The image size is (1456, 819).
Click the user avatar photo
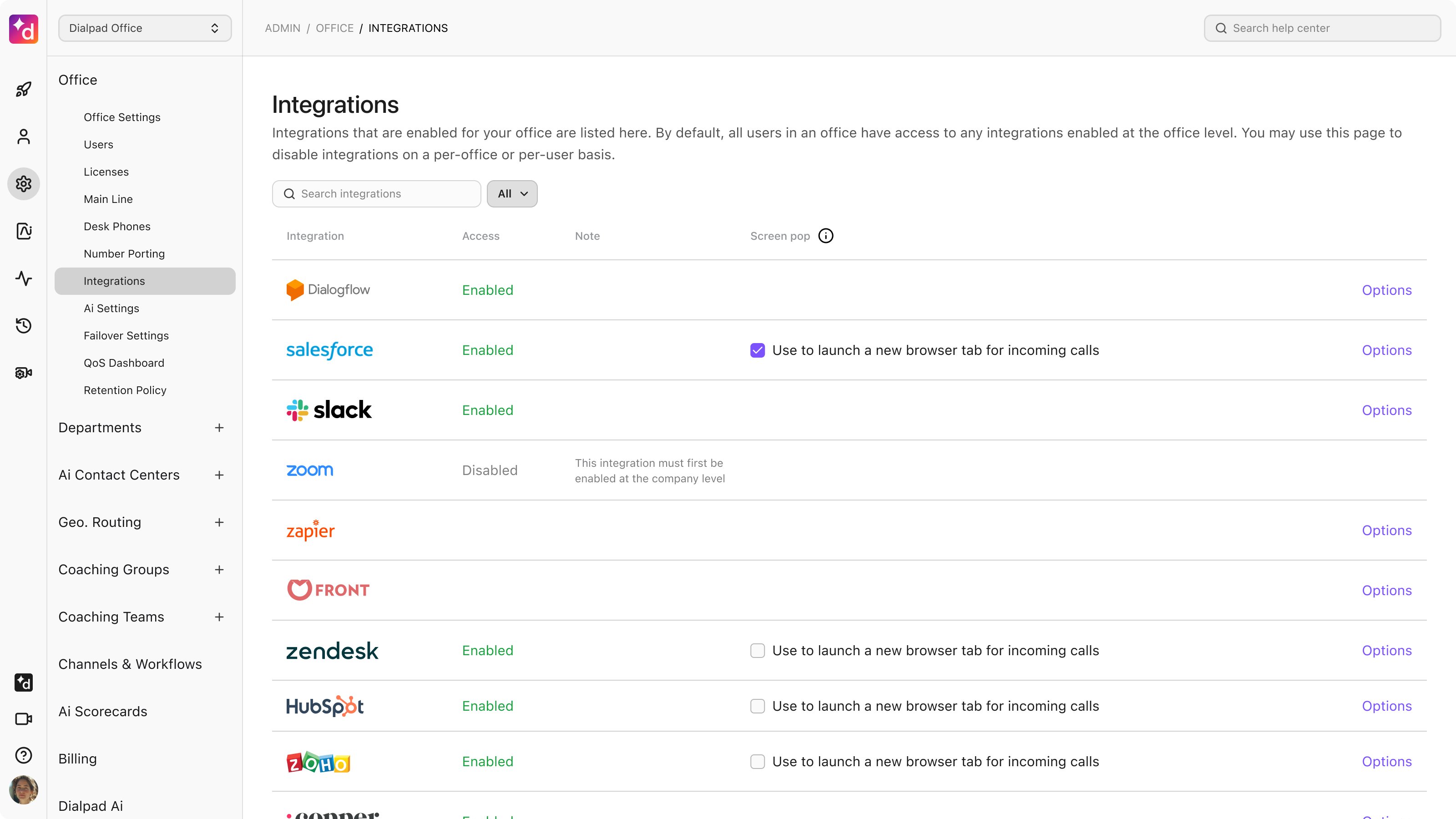pos(23,789)
